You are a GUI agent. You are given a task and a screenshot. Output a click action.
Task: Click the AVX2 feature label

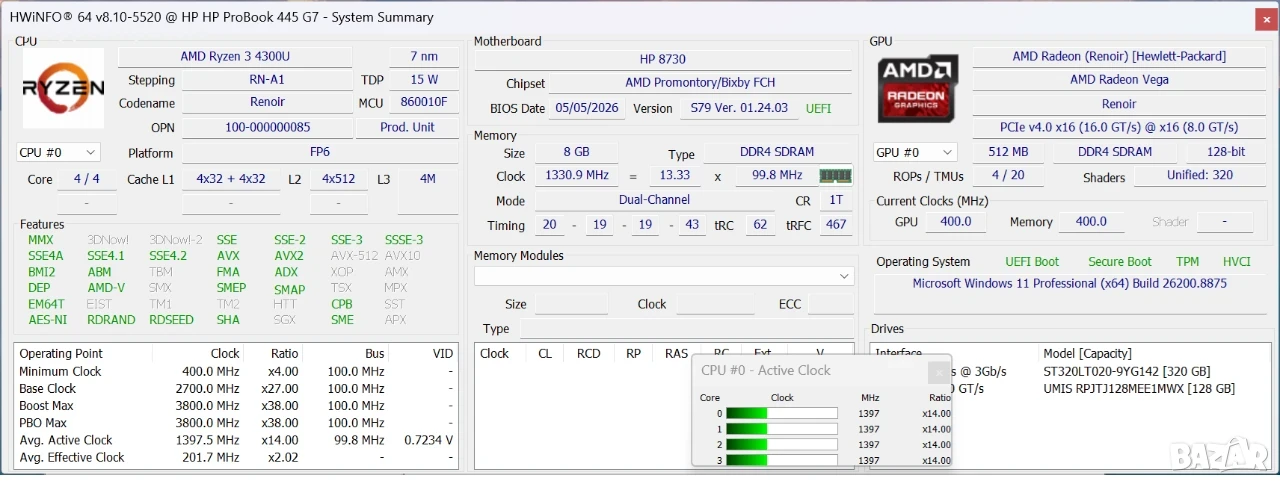click(289, 256)
